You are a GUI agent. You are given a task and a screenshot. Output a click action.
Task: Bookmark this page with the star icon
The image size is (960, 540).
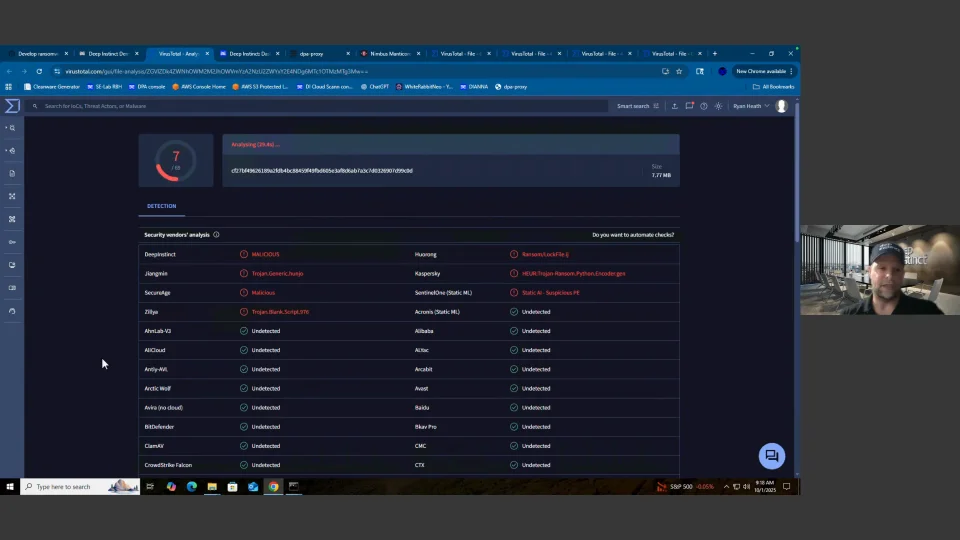[x=679, y=71]
